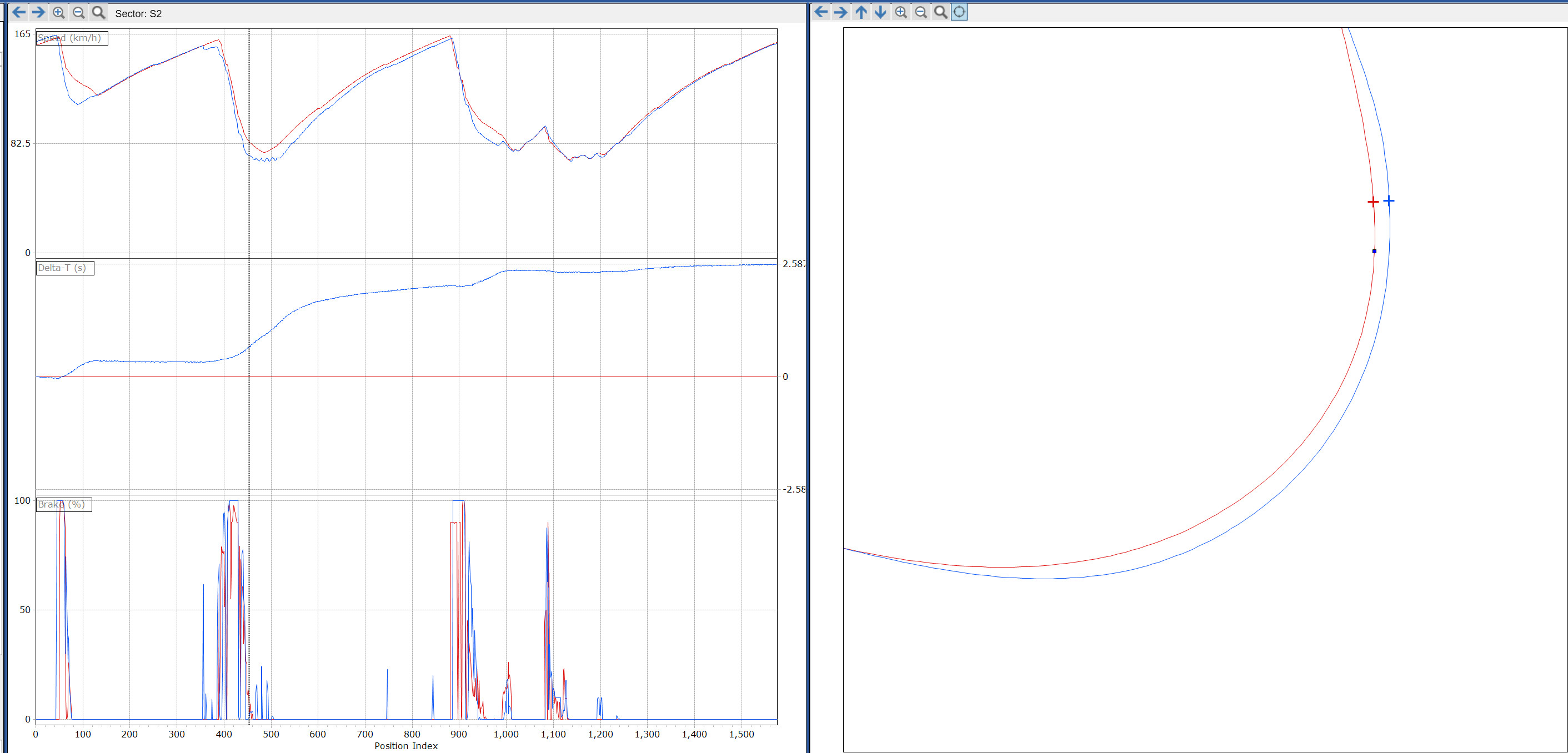Zoom out on the telemetry charts
Screen dimensions: 1568x753
pyautogui.click(x=78, y=13)
